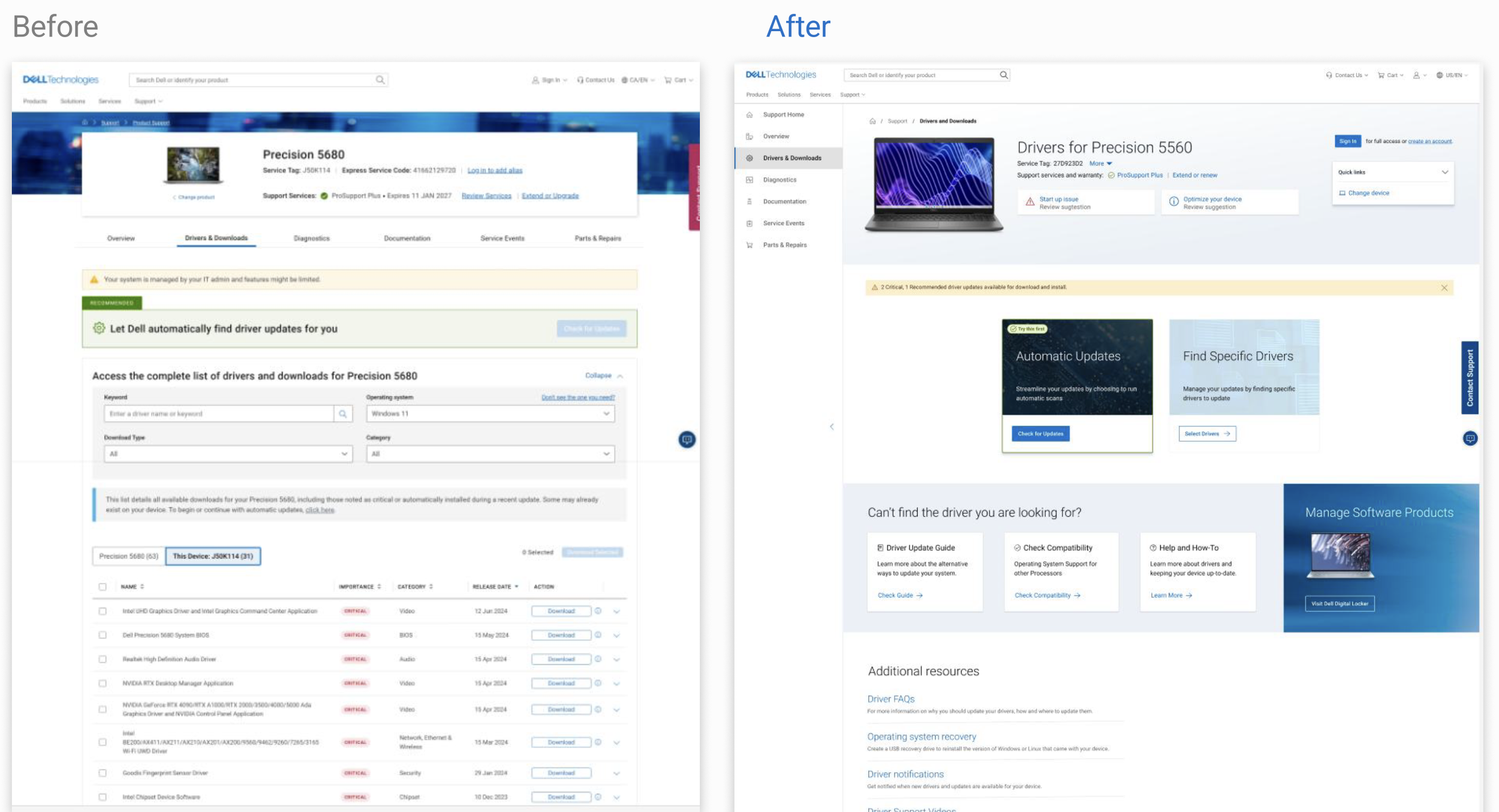Click Visit Dell Digital Locker button
The width and height of the screenshot is (1499, 812).
[x=1340, y=603]
